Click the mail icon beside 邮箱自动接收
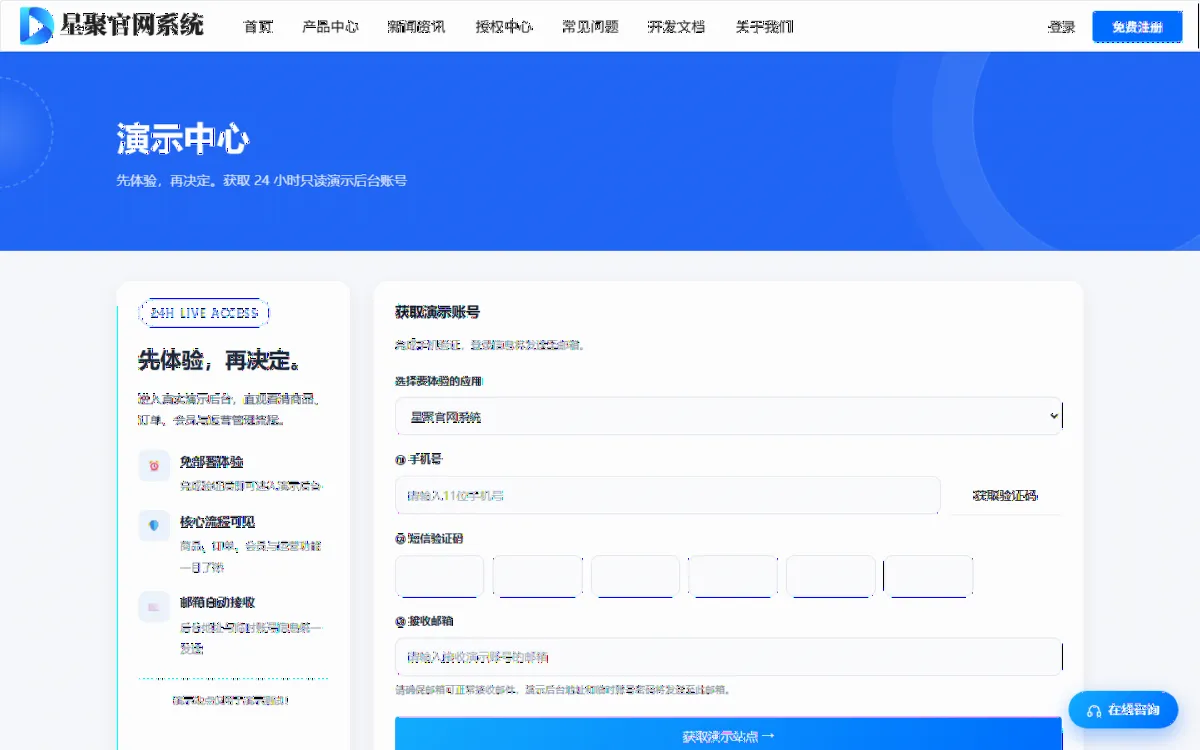Screen dimensions: 1200x750 (154, 606)
